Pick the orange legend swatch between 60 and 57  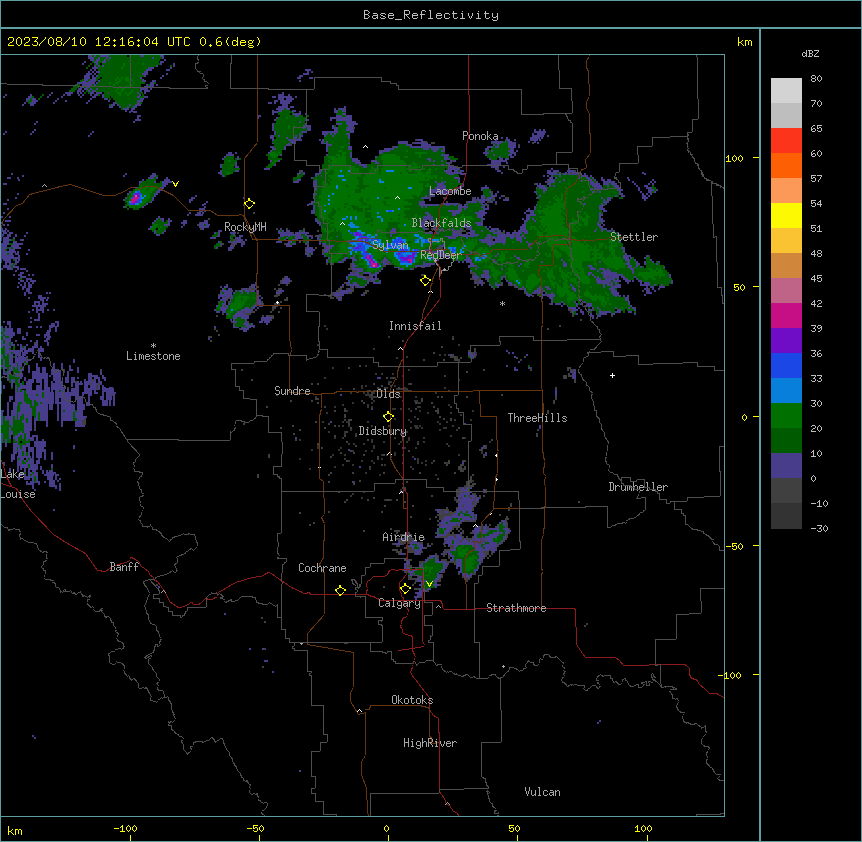tap(786, 165)
